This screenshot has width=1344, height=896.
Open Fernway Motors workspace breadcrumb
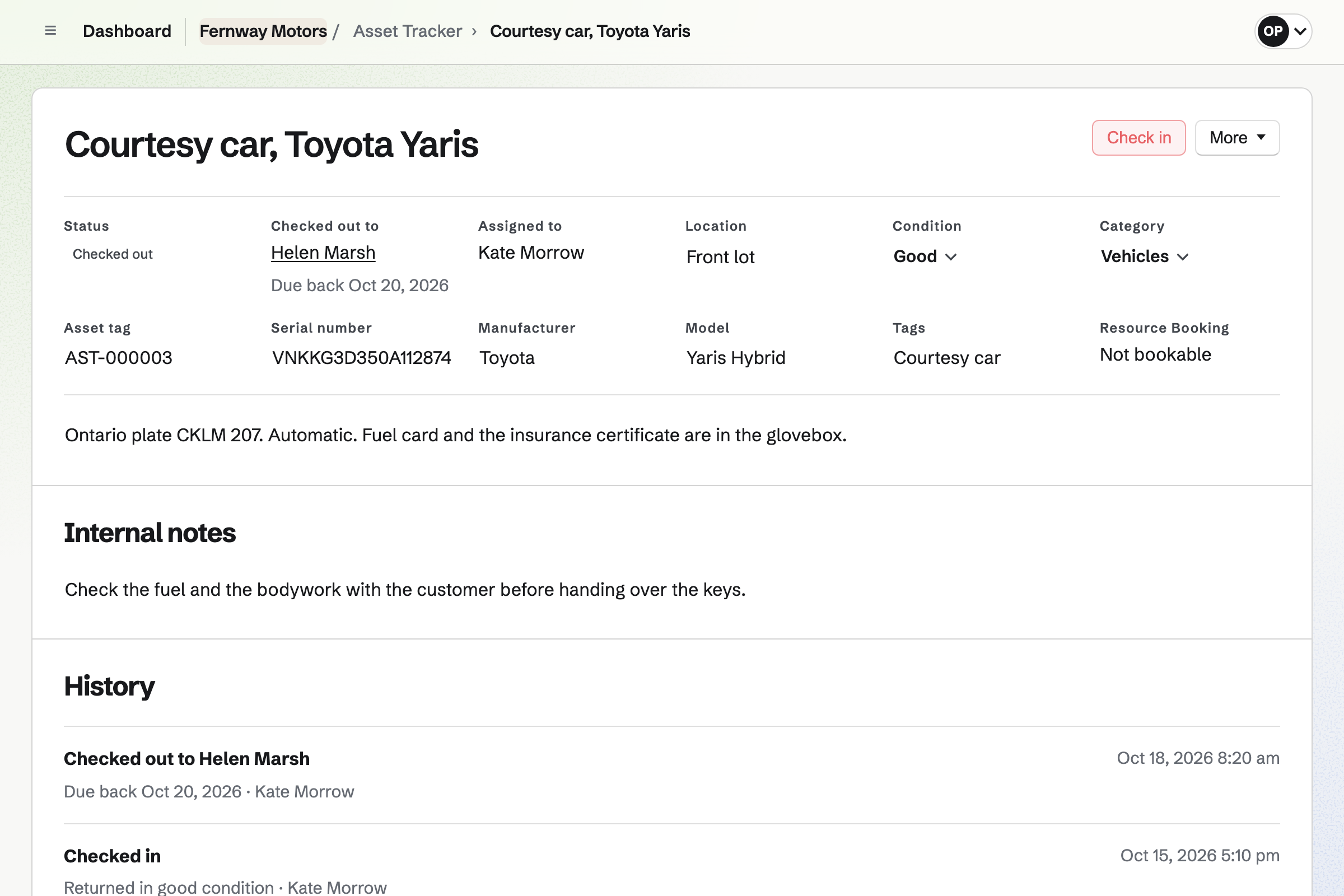pyautogui.click(x=263, y=31)
